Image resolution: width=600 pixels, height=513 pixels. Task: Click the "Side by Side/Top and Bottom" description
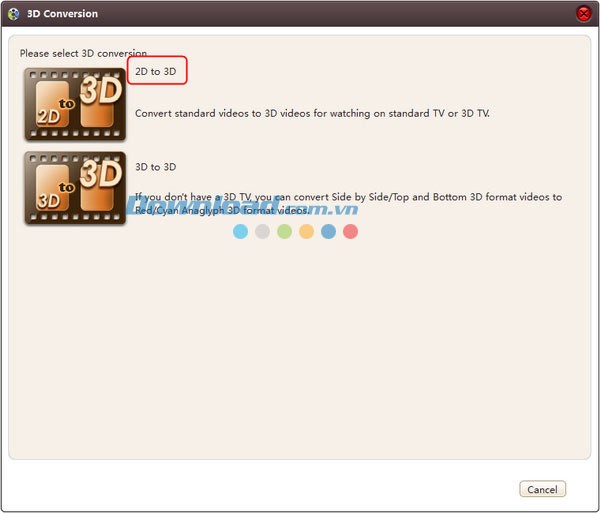[x=348, y=204]
